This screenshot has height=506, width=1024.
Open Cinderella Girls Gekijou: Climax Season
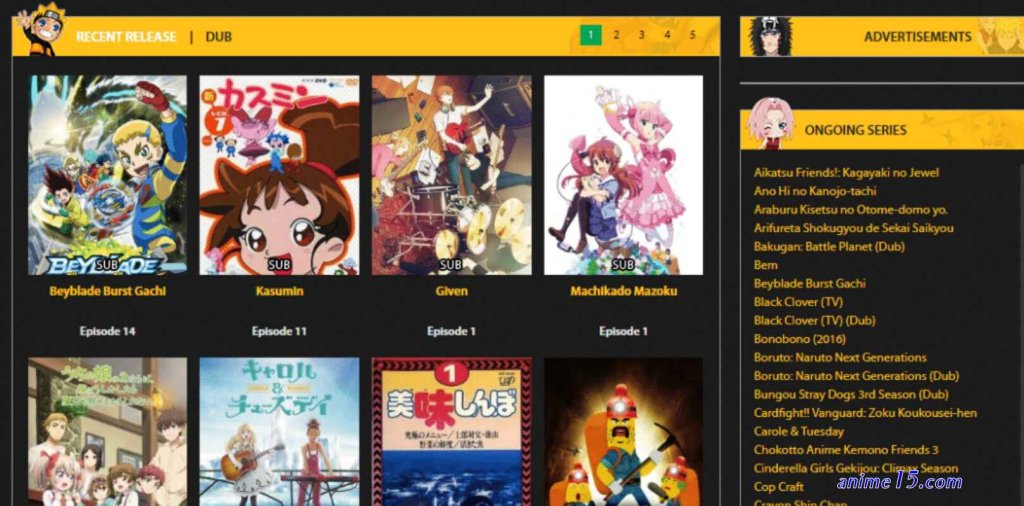856,469
